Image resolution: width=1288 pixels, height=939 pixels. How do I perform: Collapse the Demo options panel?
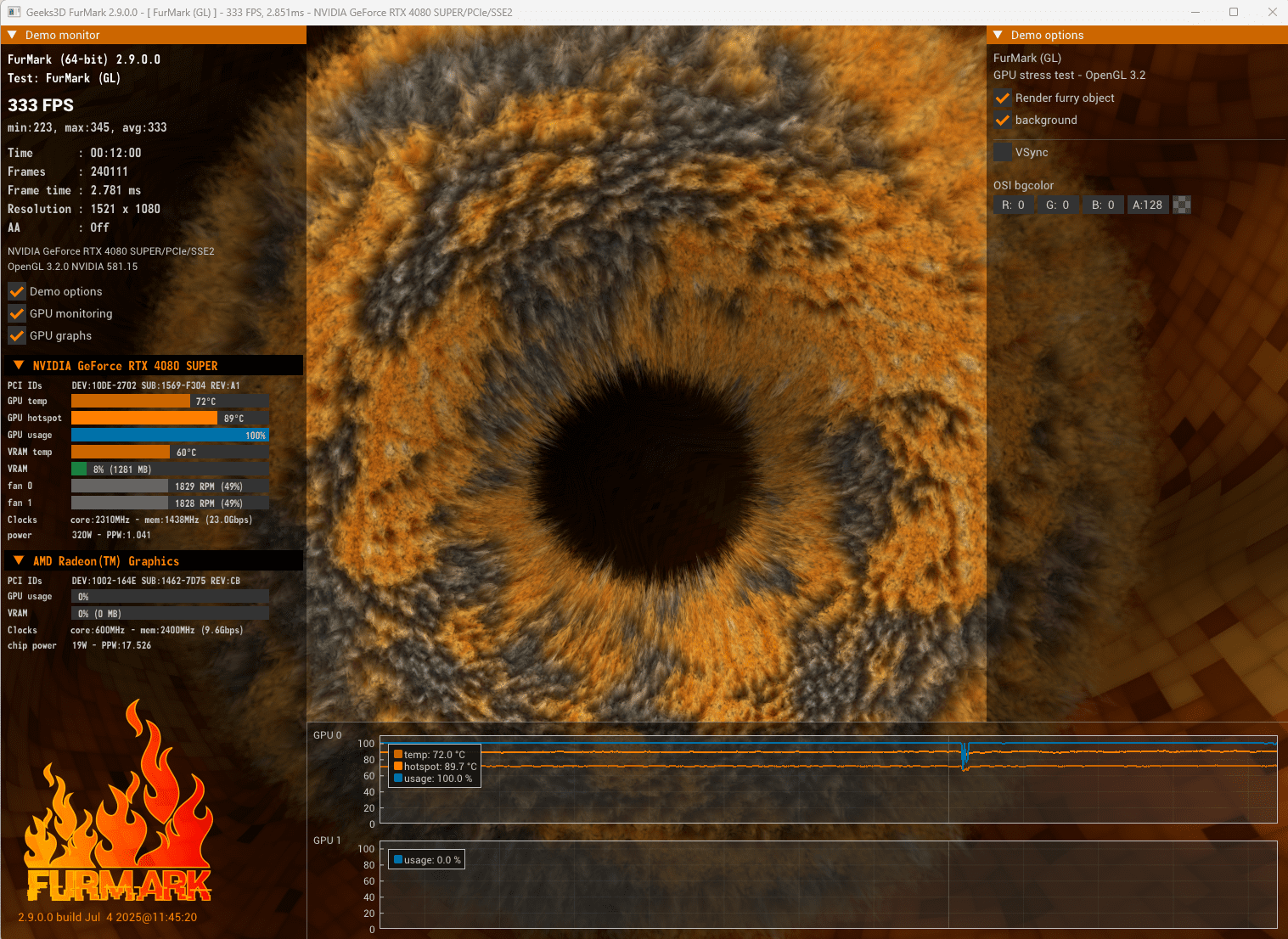pyautogui.click(x=998, y=35)
